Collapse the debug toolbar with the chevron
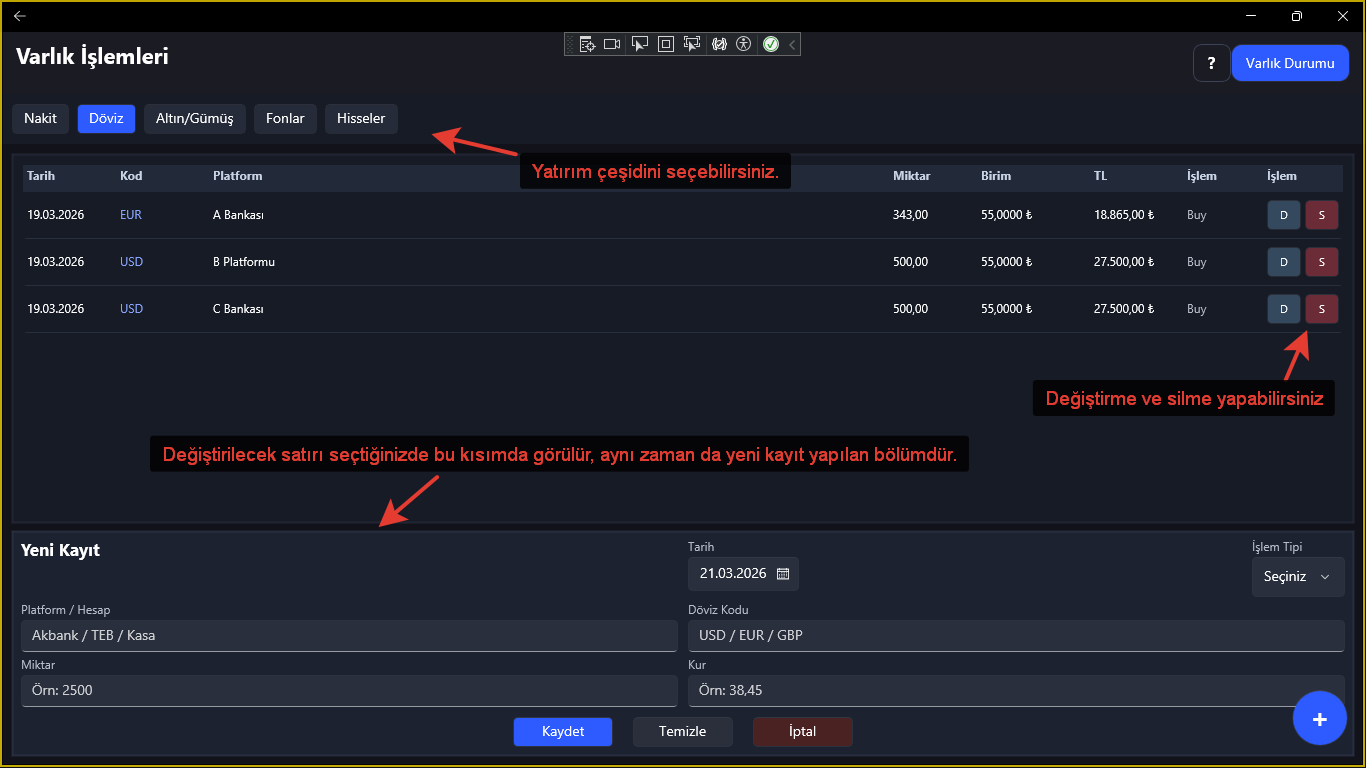Viewport: 1366px width, 768px height. tap(792, 44)
